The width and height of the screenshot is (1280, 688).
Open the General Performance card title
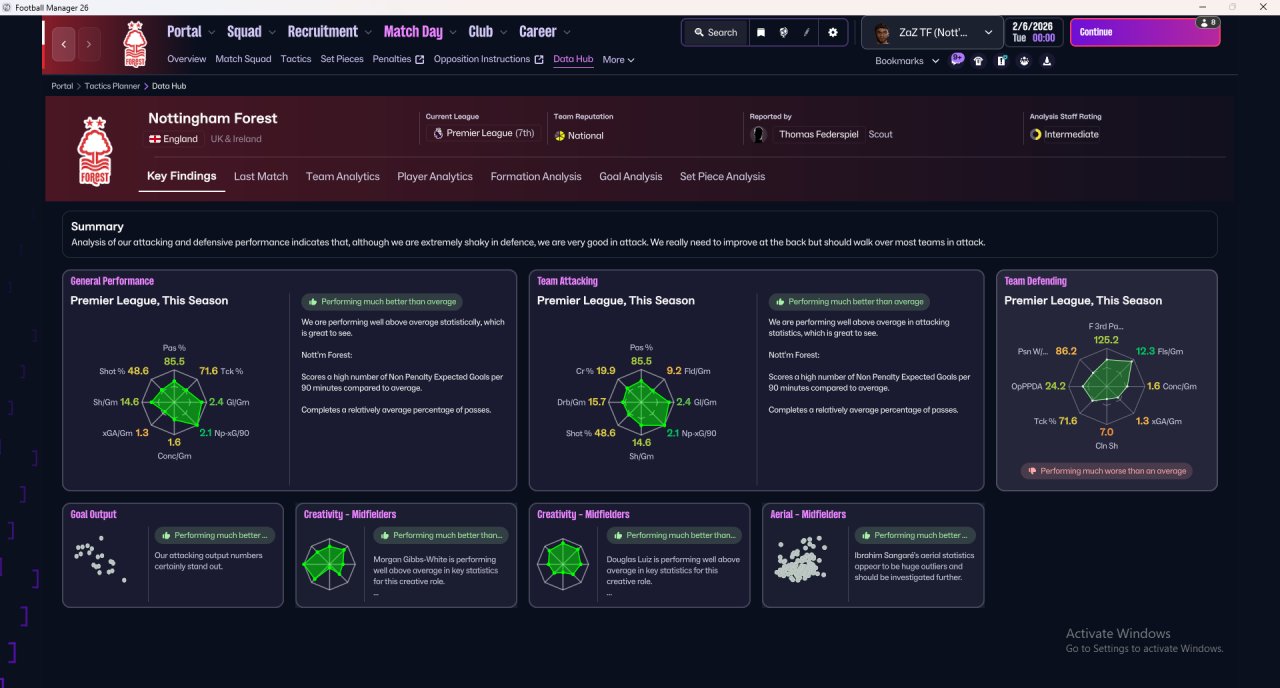[112, 281]
